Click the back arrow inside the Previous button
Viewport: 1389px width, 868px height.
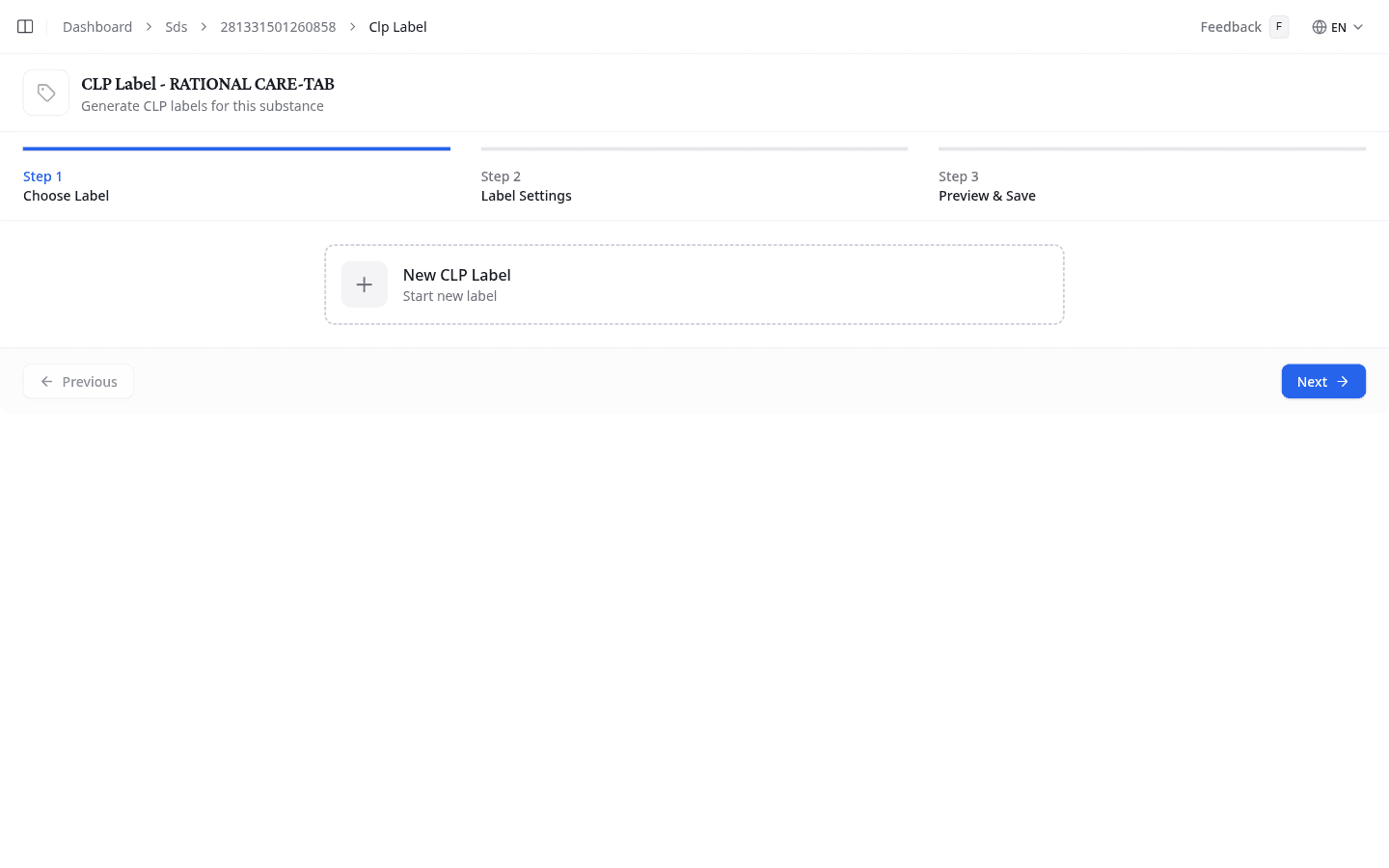(46, 381)
